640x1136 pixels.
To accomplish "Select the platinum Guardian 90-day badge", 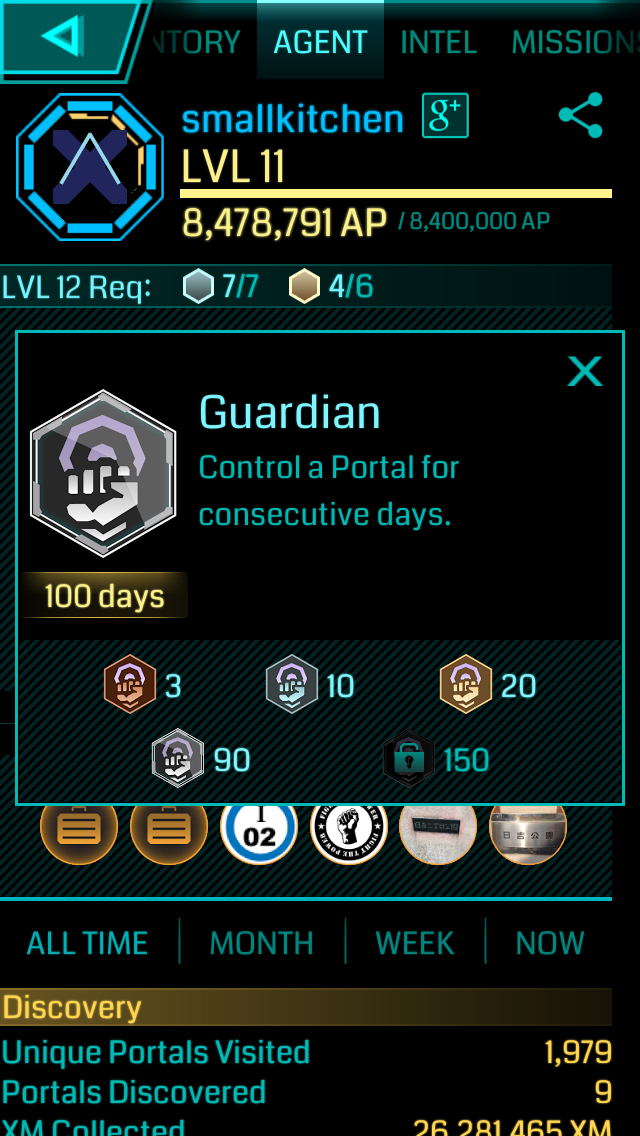I will (178, 759).
